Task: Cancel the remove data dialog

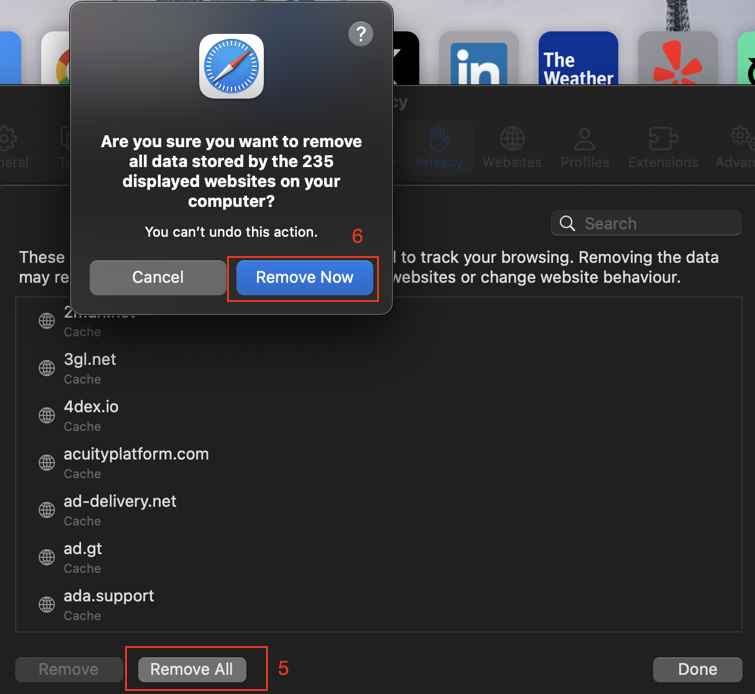Action: pos(158,277)
